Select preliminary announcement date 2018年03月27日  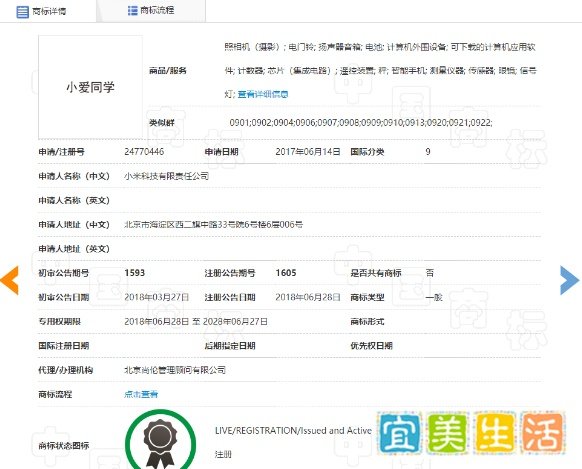coord(157,297)
